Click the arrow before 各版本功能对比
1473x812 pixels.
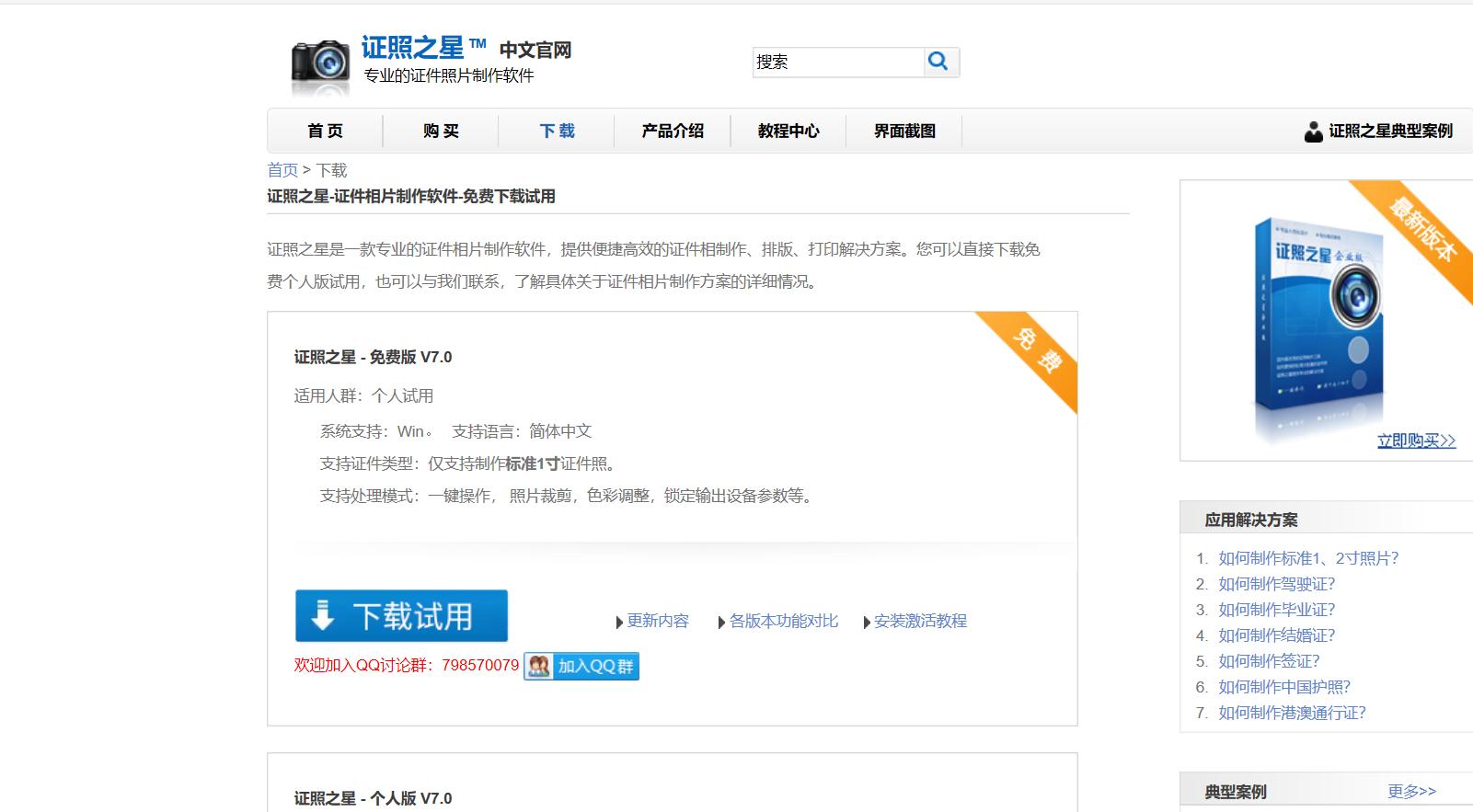coord(721,623)
